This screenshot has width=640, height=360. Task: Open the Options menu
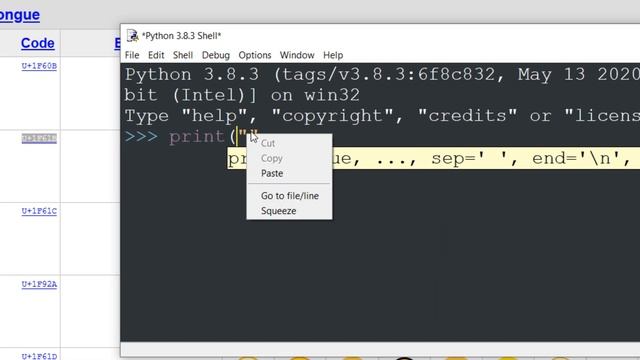255,55
